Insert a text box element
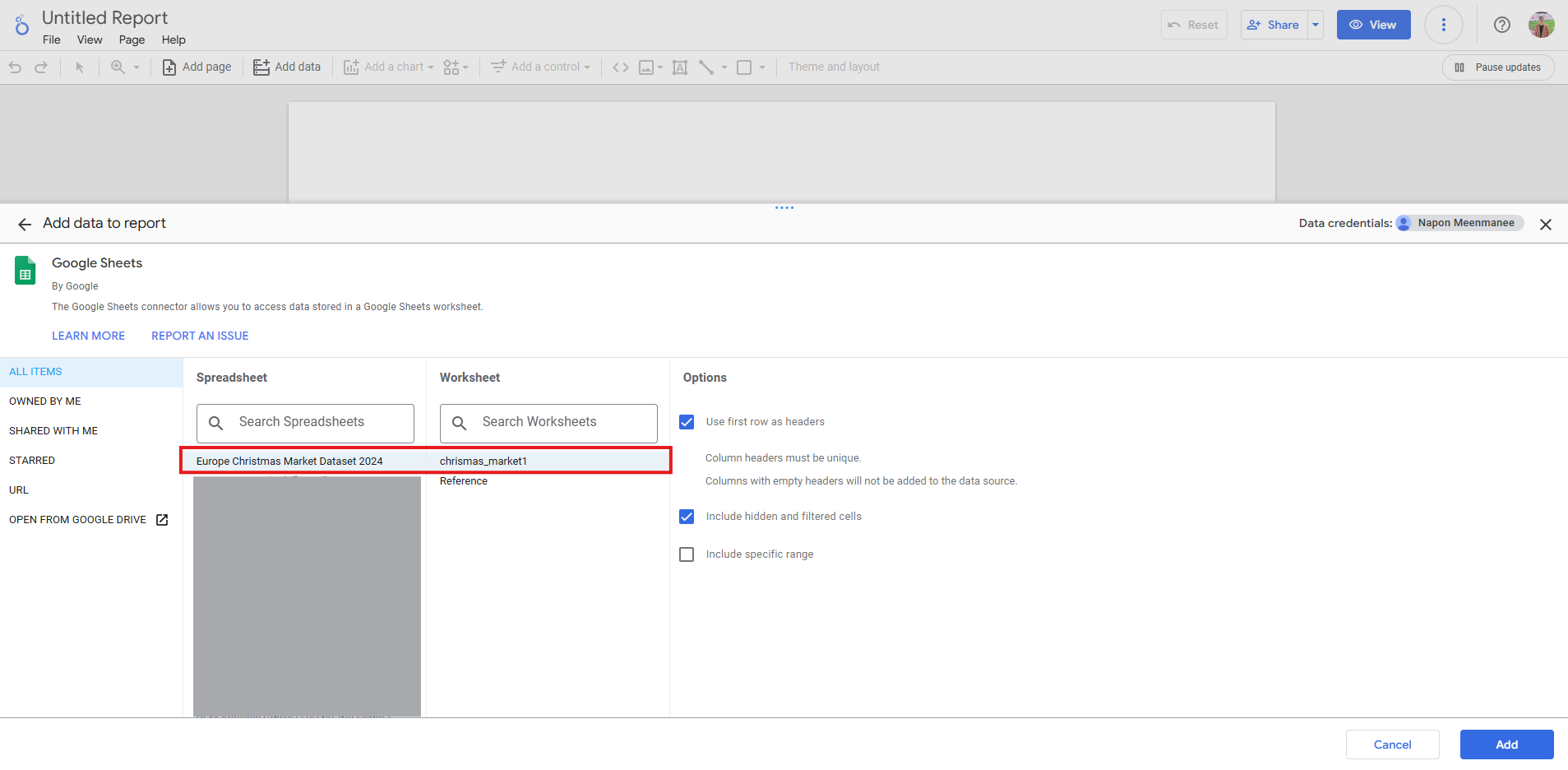The height and width of the screenshot is (770, 1568). coord(680,67)
